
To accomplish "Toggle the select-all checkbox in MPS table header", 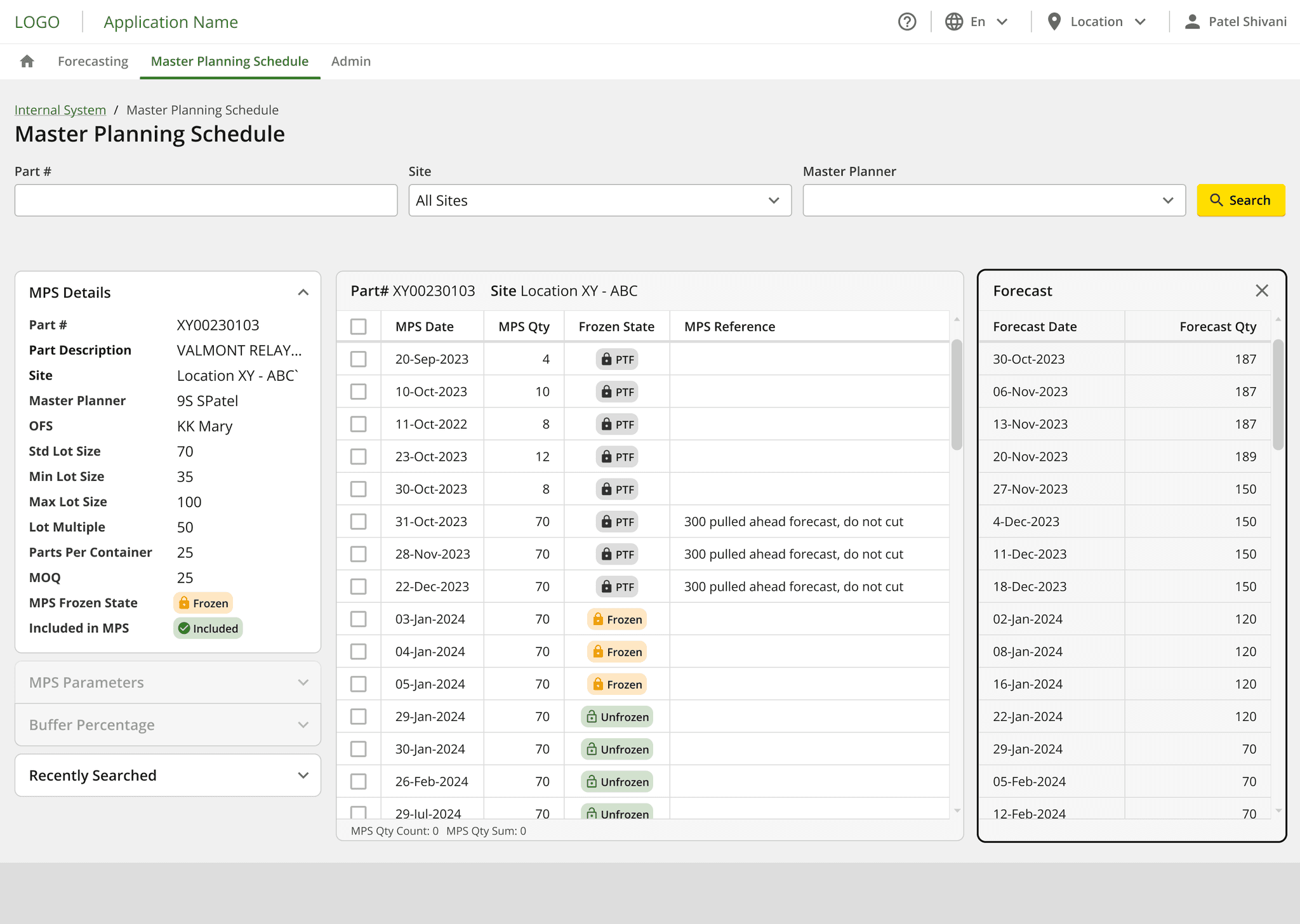I will [x=359, y=327].
